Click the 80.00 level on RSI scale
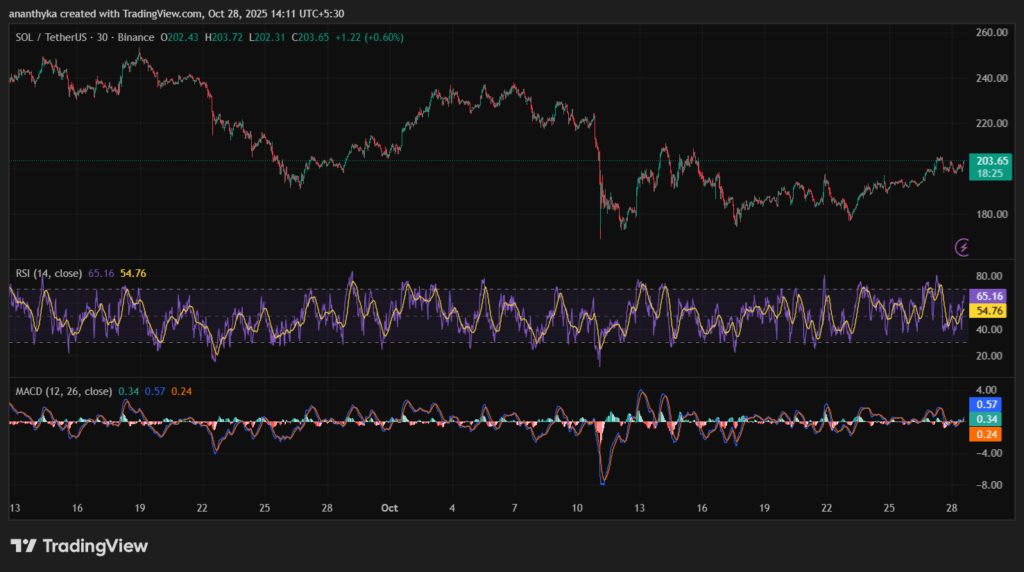The image size is (1024, 572). pyautogui.click(x=988, y=276)
